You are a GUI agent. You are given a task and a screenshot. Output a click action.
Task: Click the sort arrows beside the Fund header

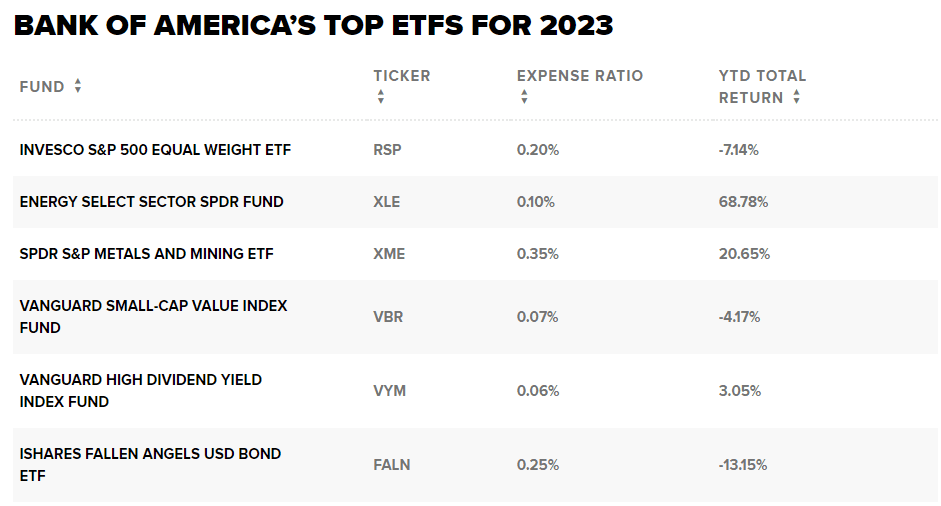click(78, 87)
